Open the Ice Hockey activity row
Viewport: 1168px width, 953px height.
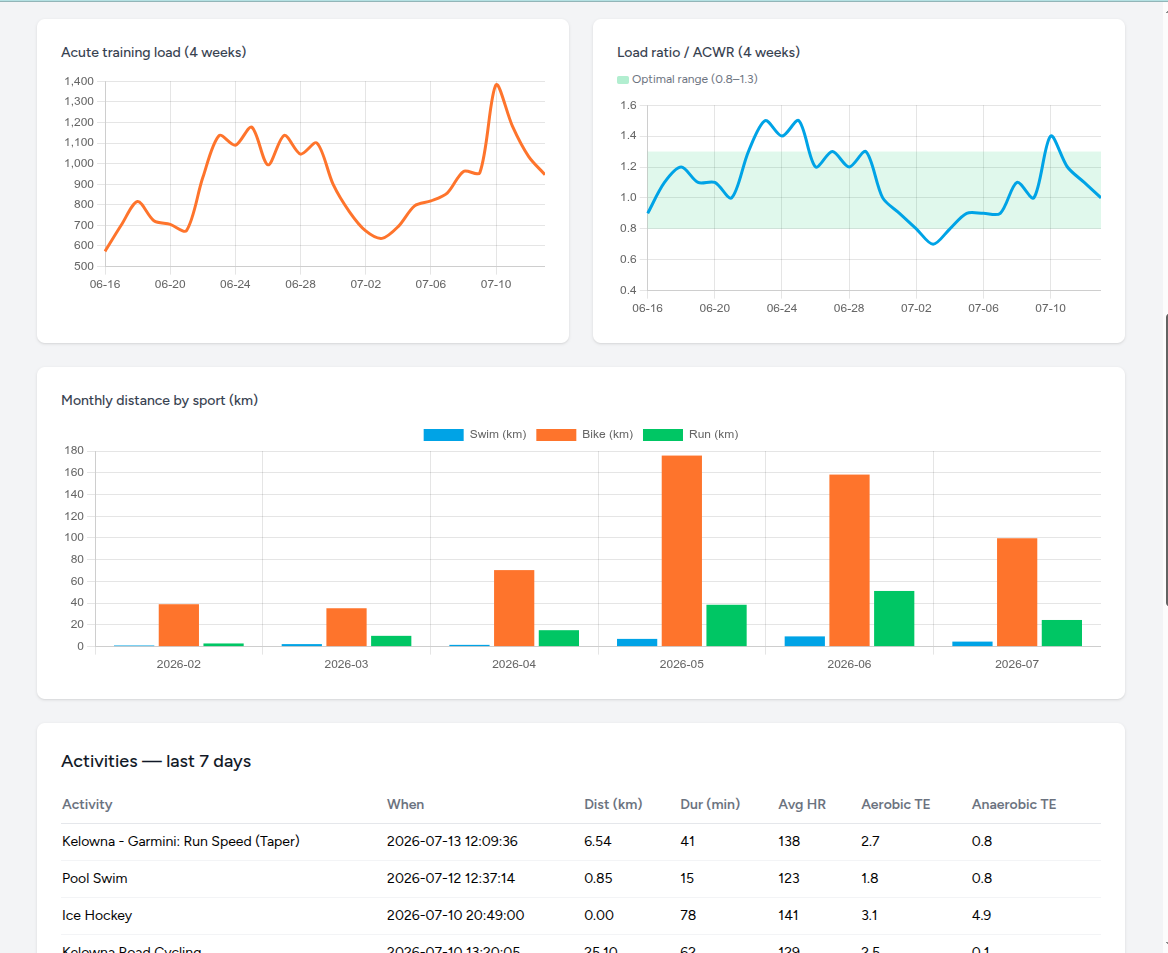581,916
